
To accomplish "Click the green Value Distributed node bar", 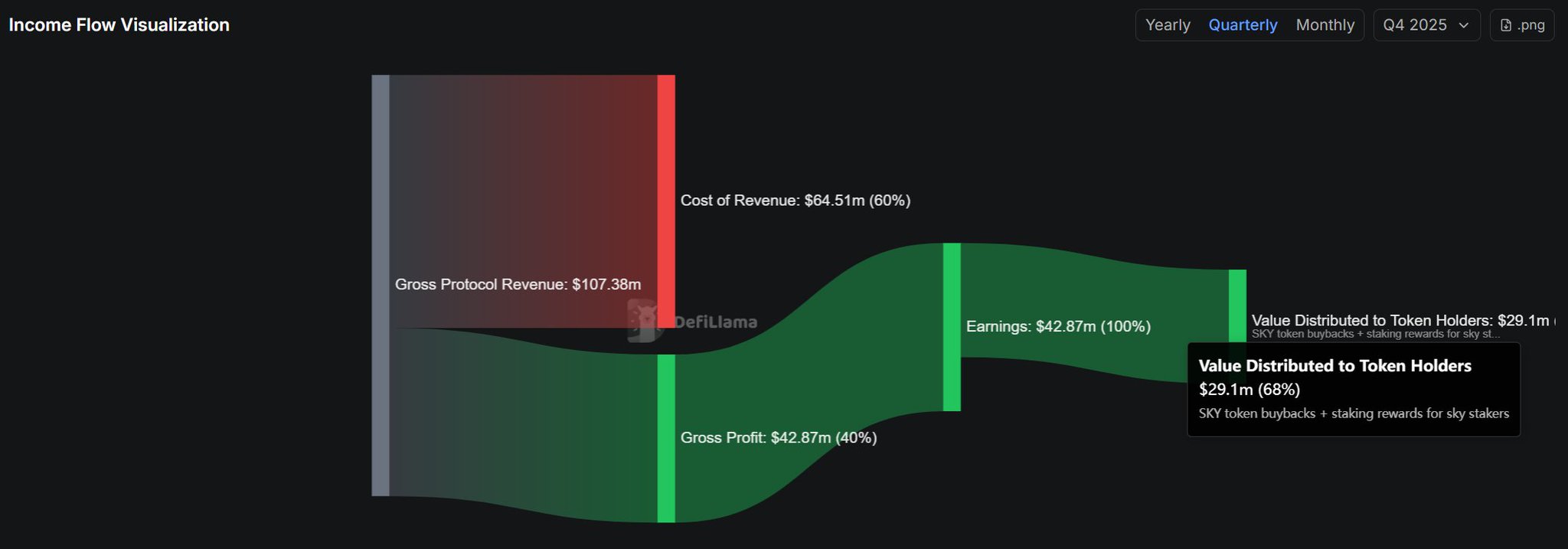I will [1237, 305].
